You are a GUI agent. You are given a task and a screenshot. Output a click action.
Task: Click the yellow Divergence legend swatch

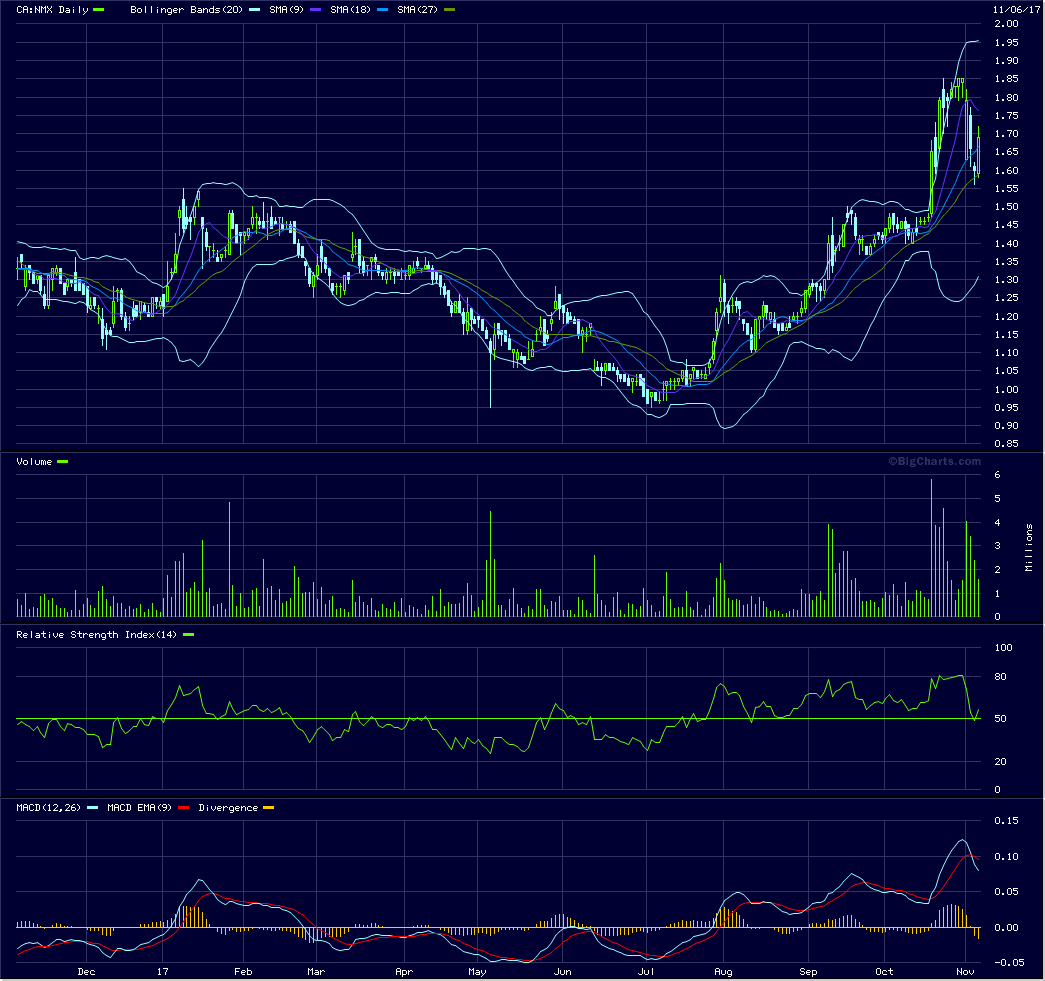(269, 808)
